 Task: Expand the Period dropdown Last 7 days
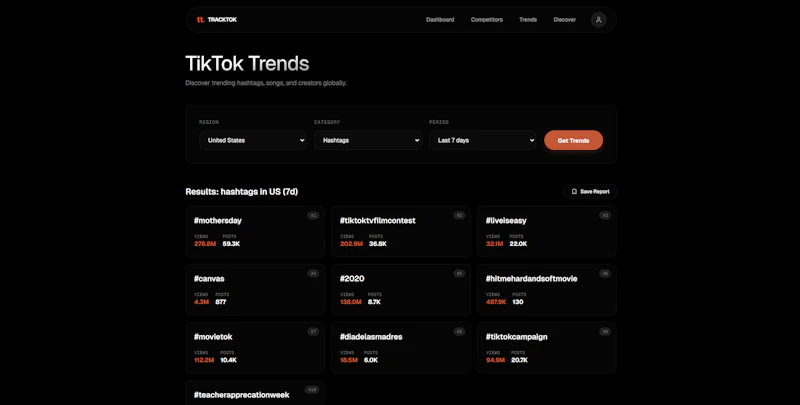[x=482, y=140]
